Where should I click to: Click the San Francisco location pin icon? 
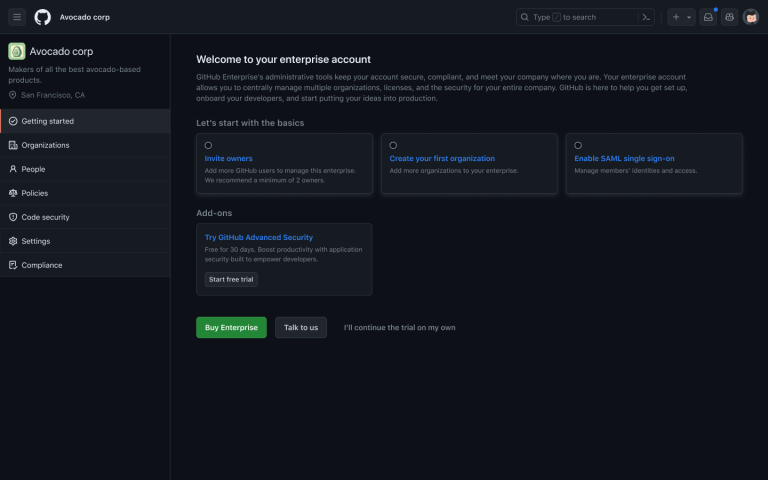[x=13, y=95]
